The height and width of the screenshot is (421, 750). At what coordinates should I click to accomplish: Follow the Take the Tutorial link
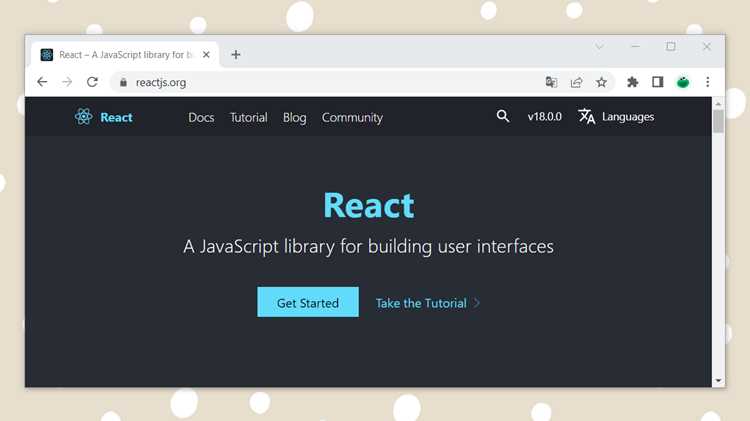[421, 303]
